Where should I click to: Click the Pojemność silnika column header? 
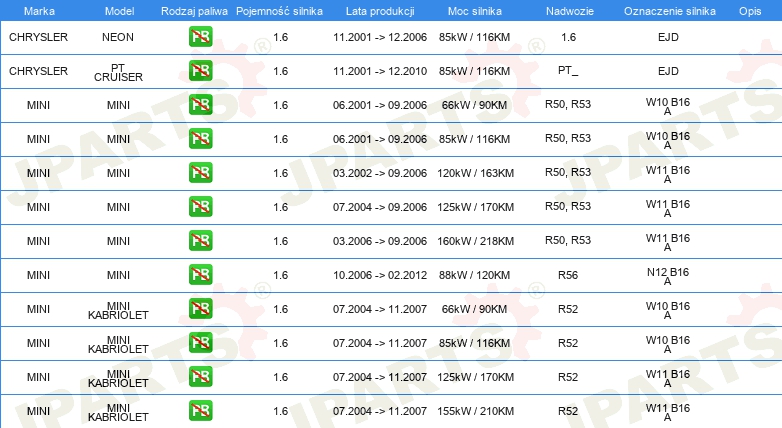point(279,11)
